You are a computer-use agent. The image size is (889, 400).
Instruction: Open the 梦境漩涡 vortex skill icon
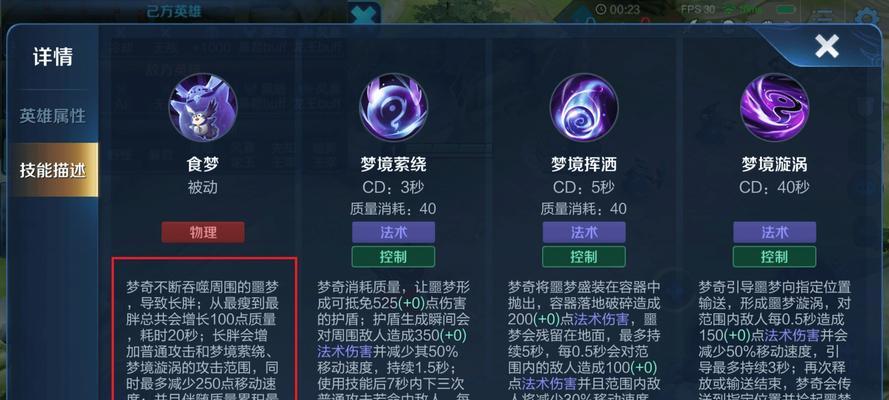click(x=774, y=108)
